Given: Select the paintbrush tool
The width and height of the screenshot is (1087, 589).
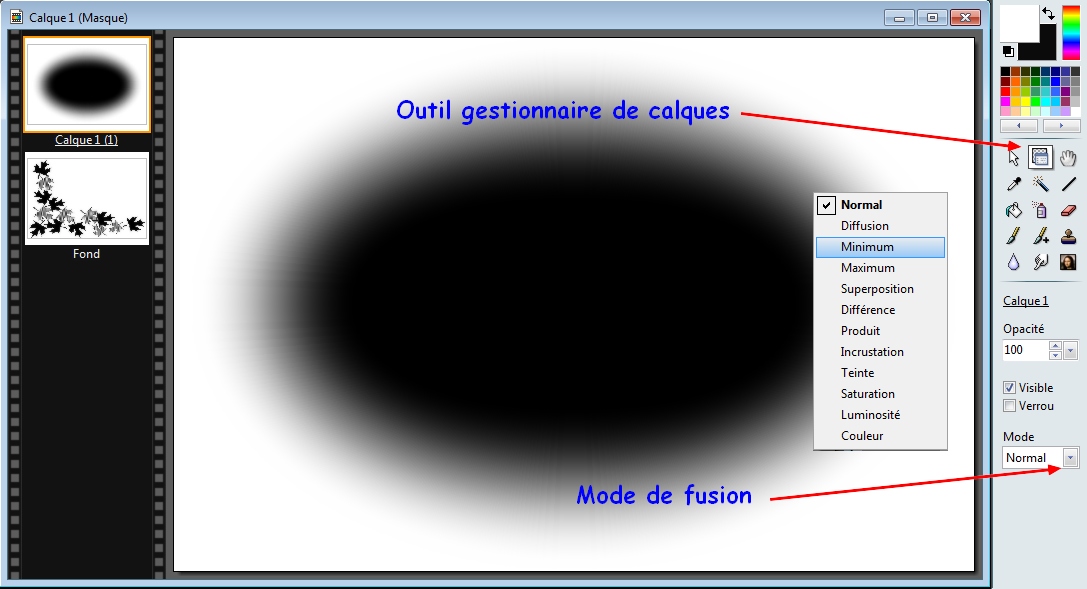Looking at the screenshot, I should 1014,236.
